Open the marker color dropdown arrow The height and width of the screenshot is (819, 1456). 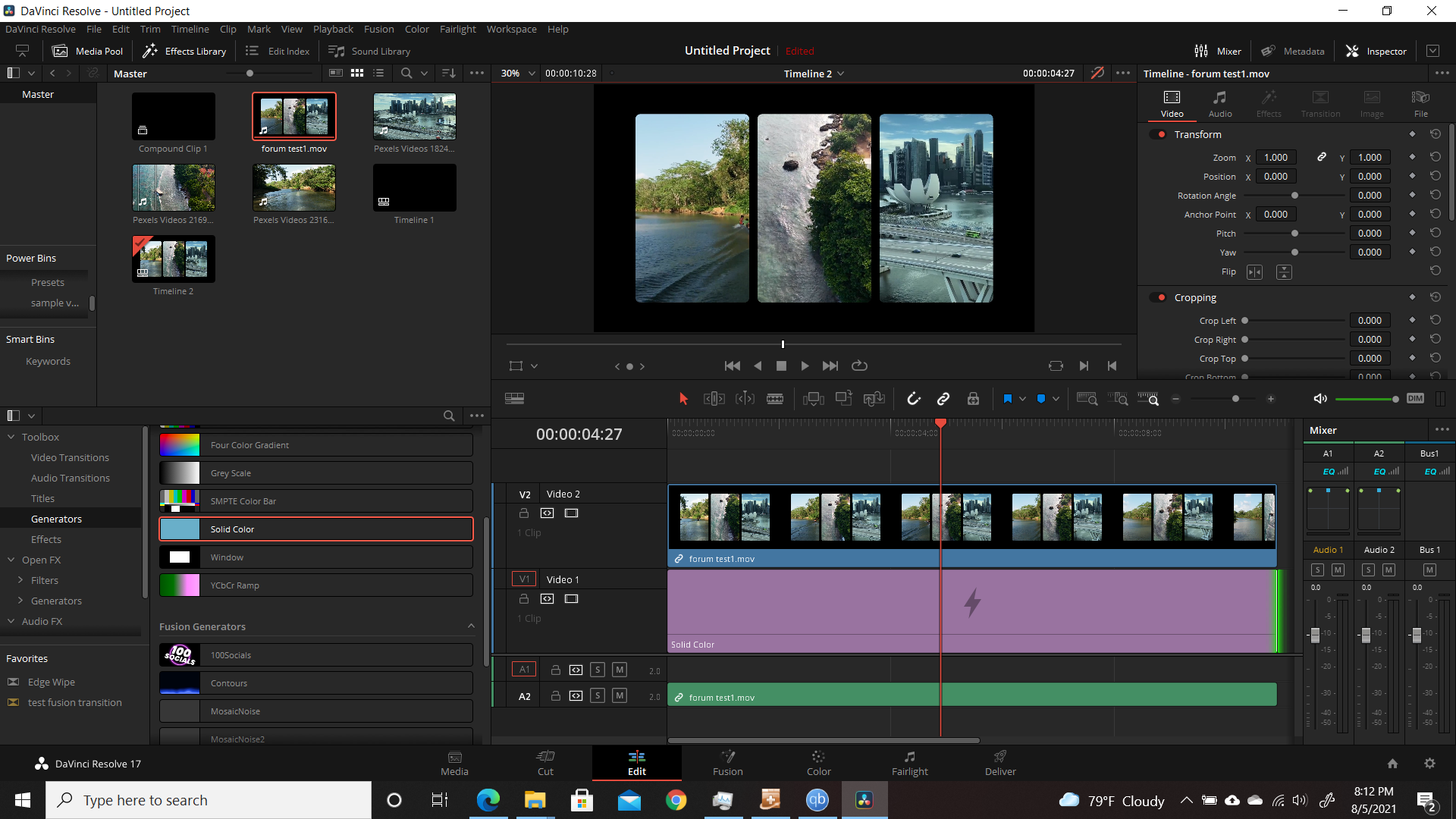(1056, 399)
